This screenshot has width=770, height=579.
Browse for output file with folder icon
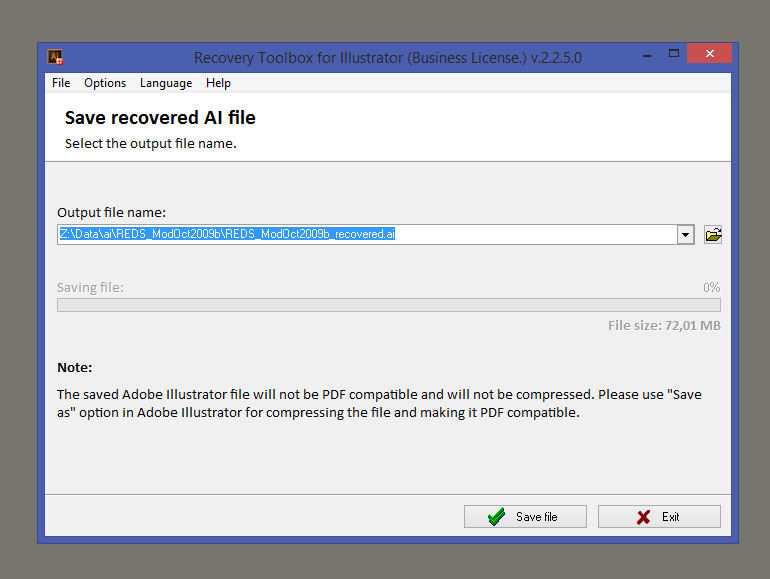point(713,235)
